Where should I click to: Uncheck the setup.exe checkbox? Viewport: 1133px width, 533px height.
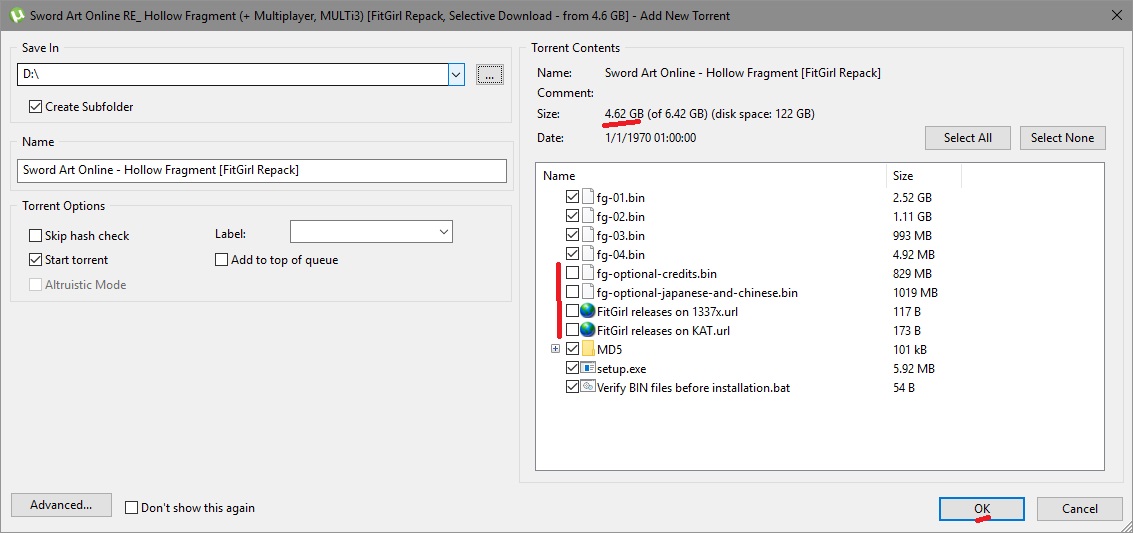tap(572, 368)
